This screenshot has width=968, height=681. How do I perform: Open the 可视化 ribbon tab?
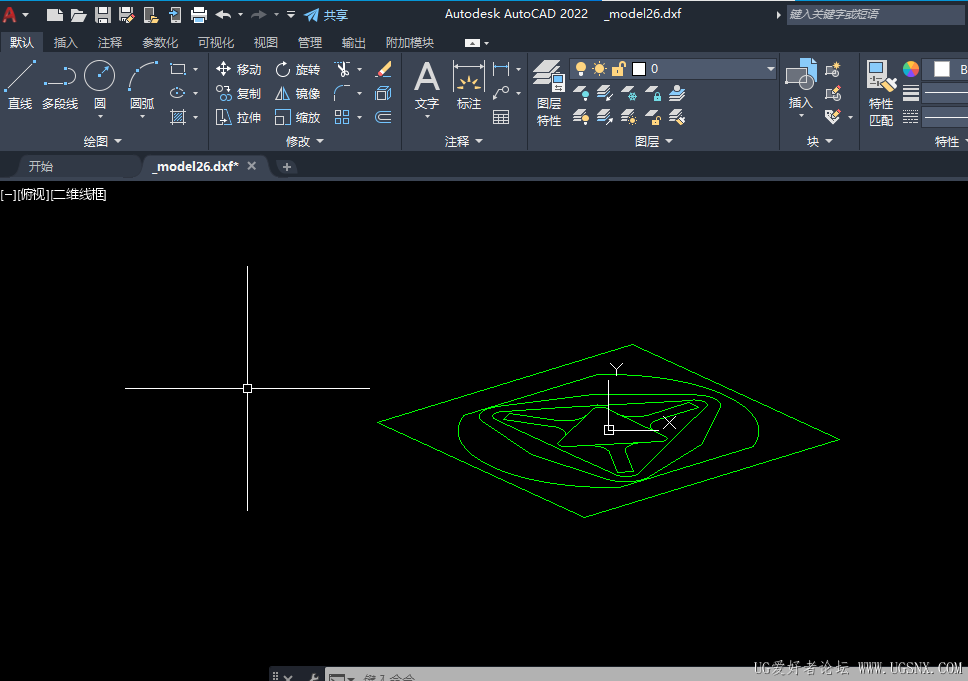point(216,43)
